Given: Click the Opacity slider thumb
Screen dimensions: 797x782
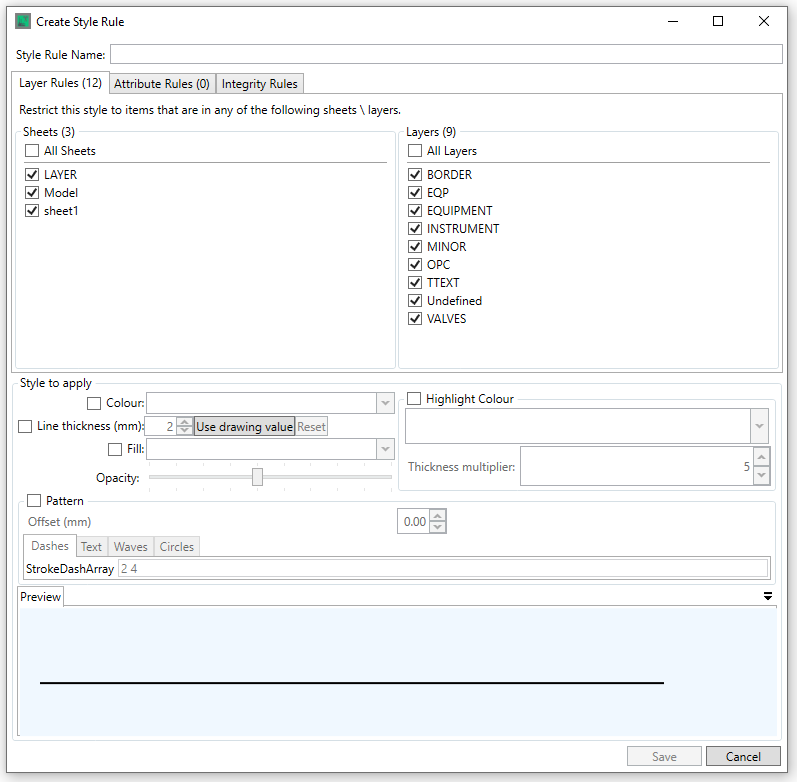Looking at the screenshot, I should pos(257,478).
